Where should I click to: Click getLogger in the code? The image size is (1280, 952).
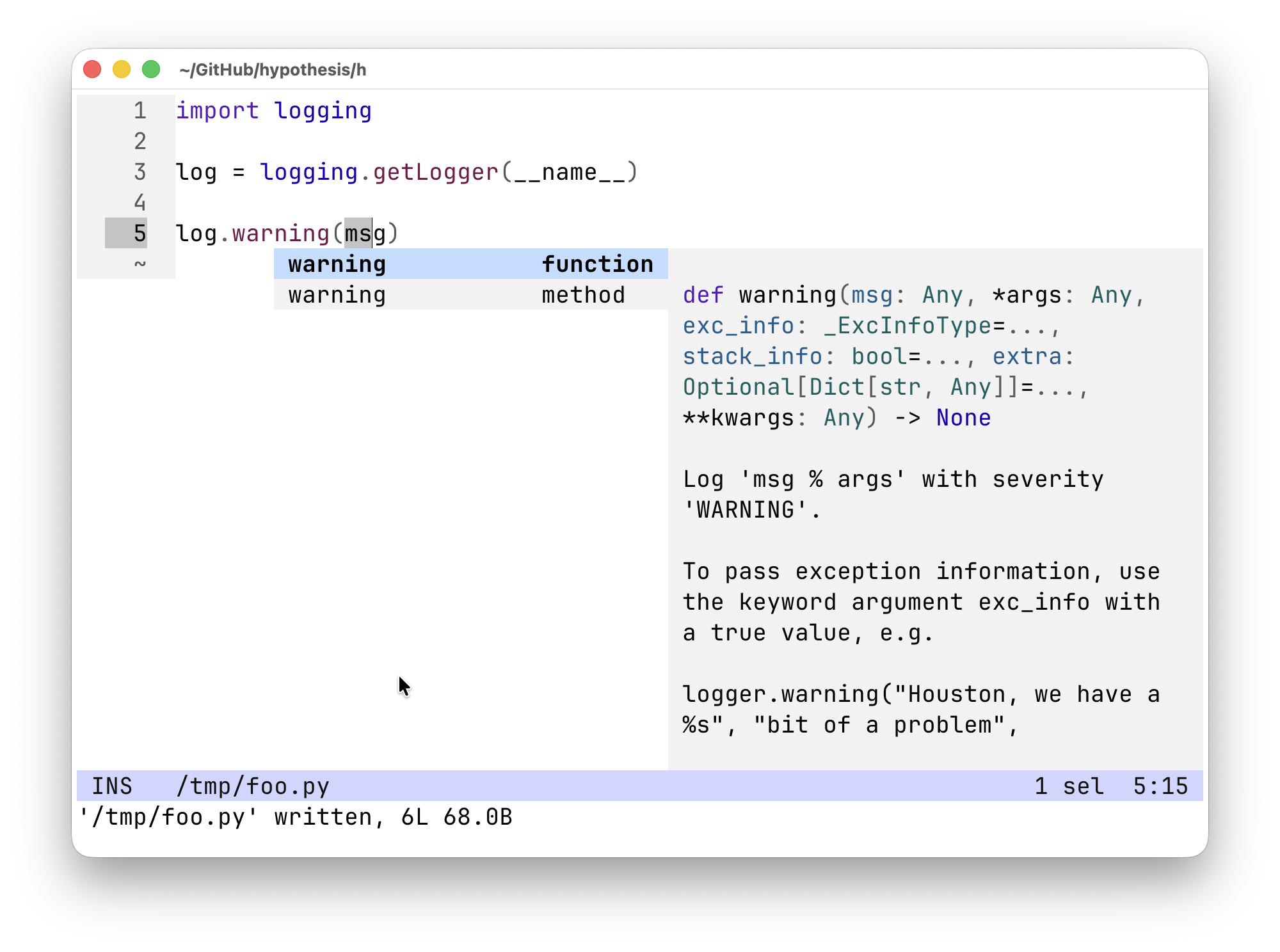tap(435, 172)
